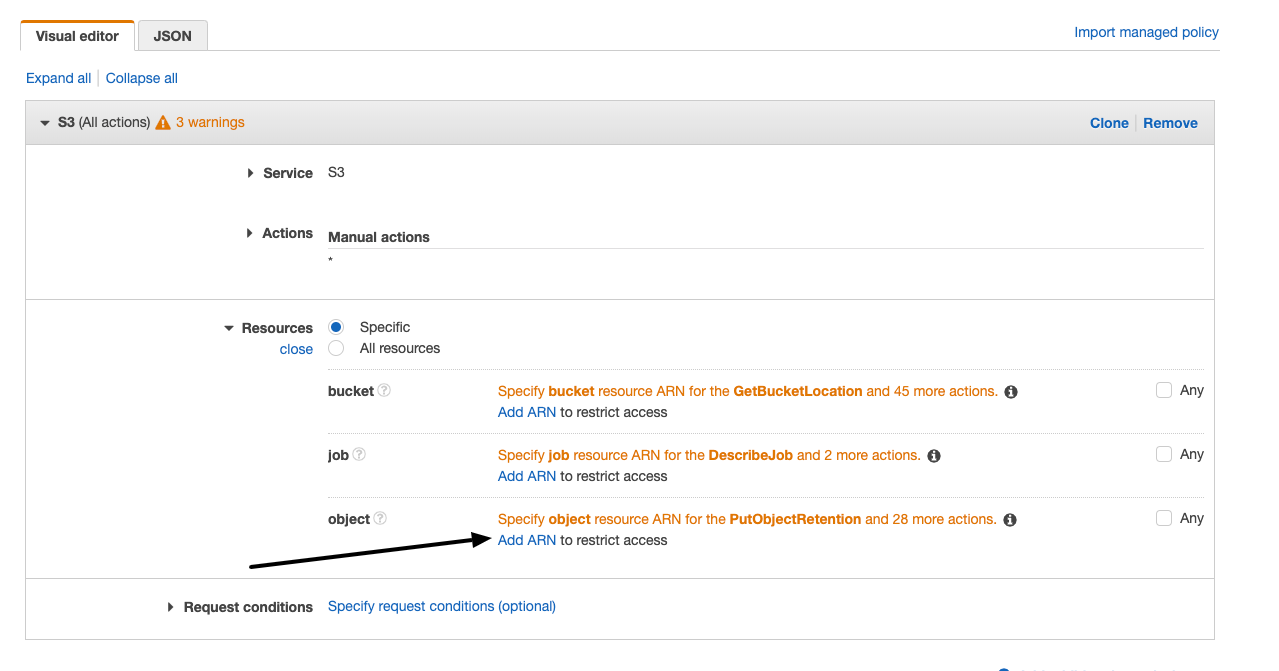This screenshot has width=1279, height=671.
Task: Click help icon next to bucket
Action: [384, 390]
